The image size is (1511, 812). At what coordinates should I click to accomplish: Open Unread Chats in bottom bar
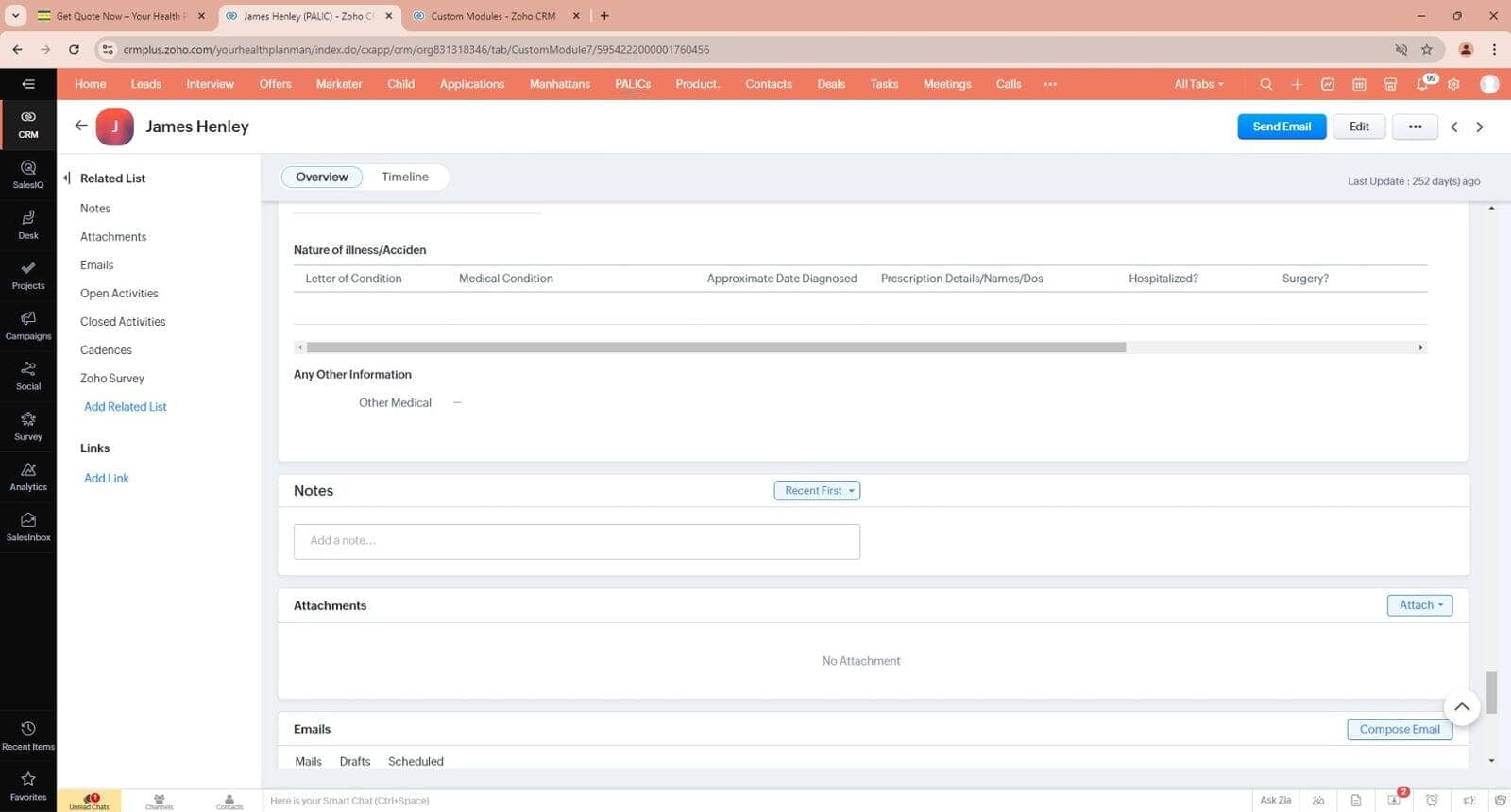click(x=89, y=801)
